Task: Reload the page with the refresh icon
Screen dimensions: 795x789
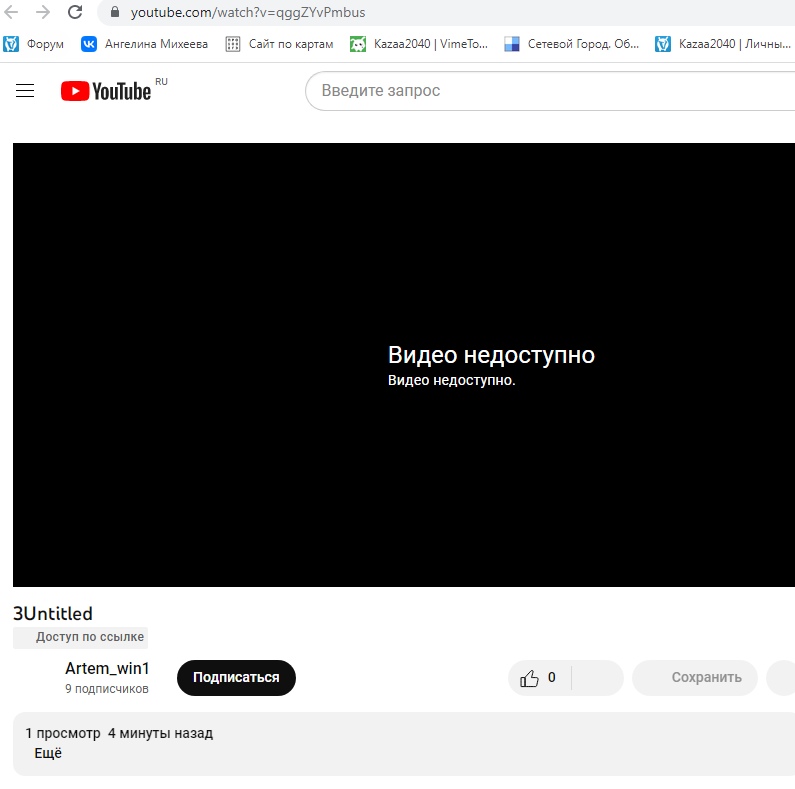Action: [75, 13]
